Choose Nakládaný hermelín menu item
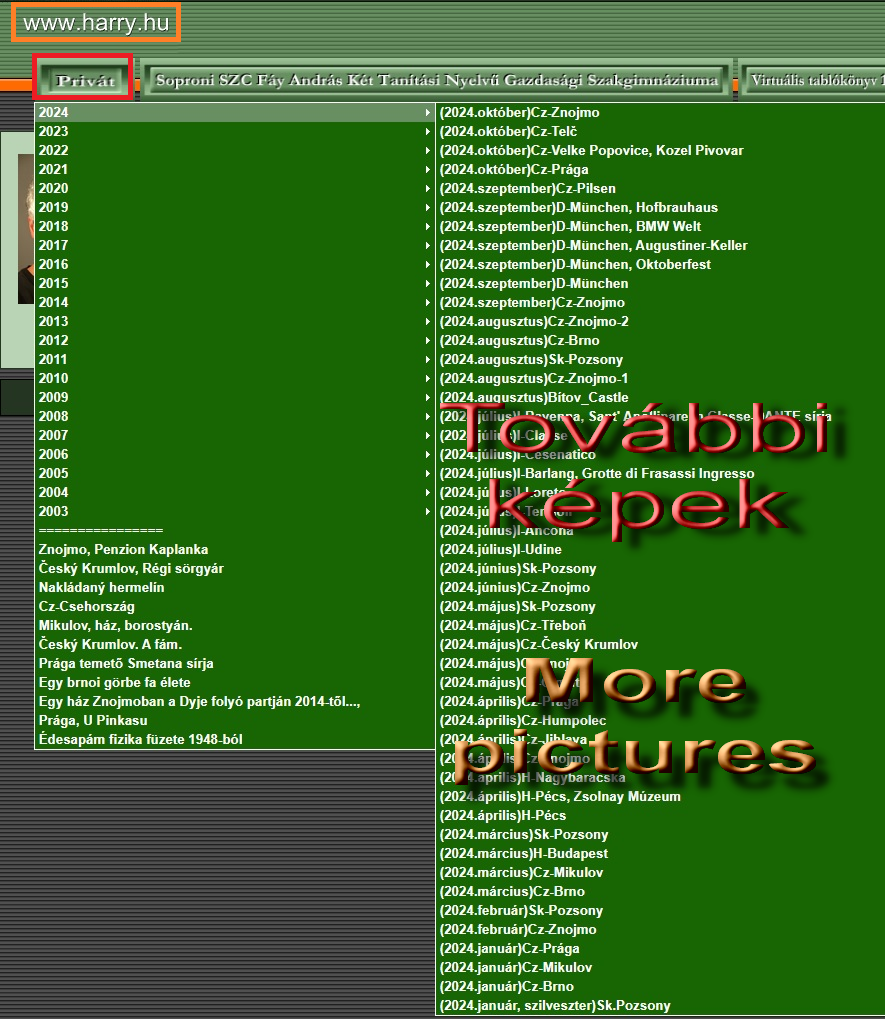 click(101, 588)
